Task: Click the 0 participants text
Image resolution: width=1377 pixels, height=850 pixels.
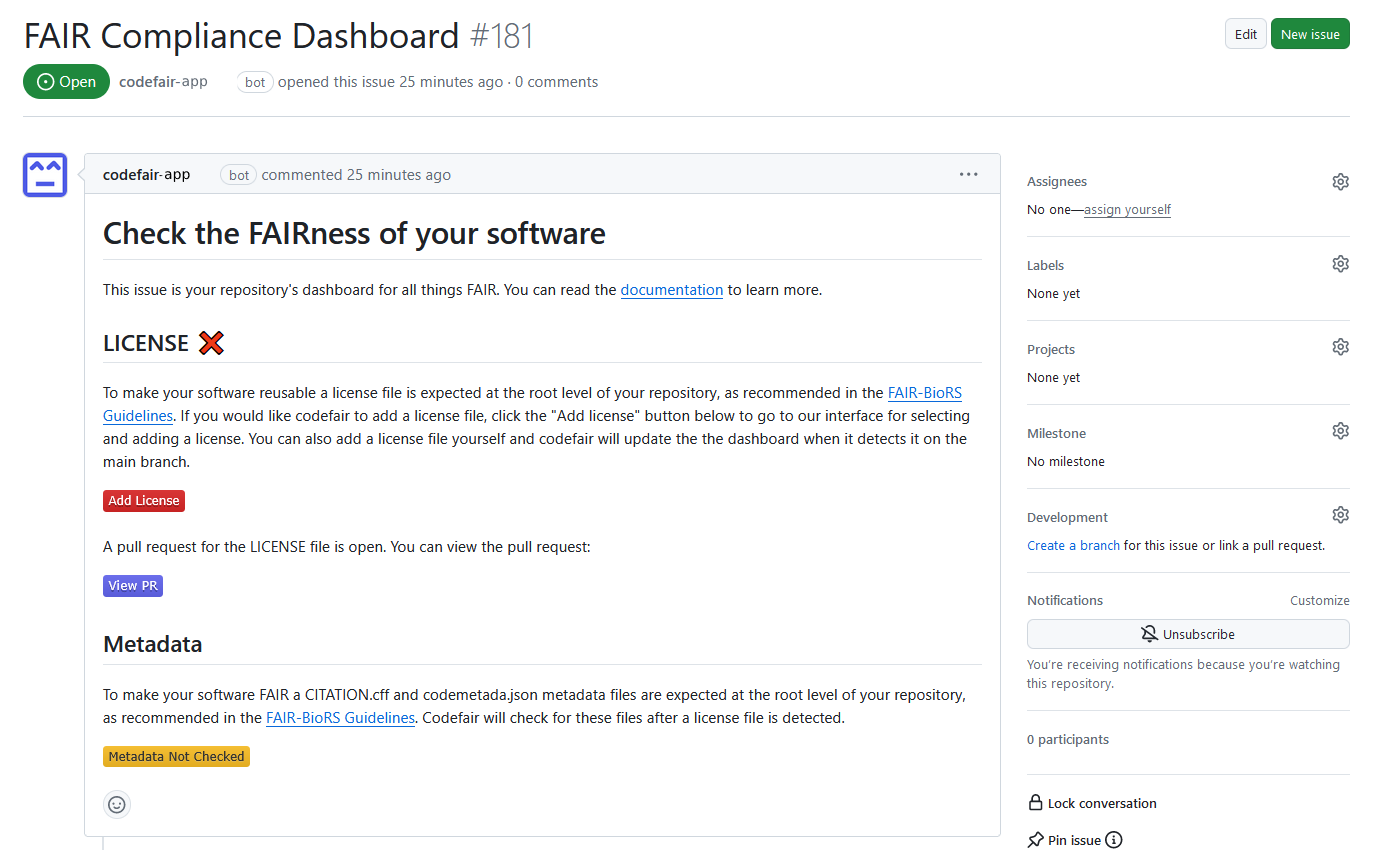Action: (x=1068, y=740)
